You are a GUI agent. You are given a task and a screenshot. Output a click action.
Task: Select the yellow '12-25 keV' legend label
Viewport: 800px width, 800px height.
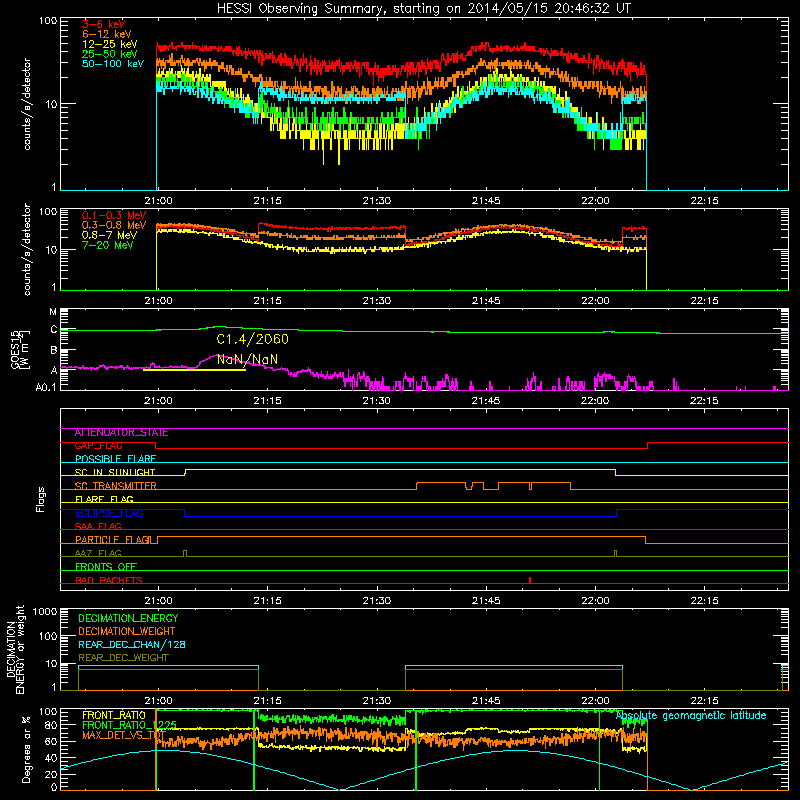[x=110, y=44]
